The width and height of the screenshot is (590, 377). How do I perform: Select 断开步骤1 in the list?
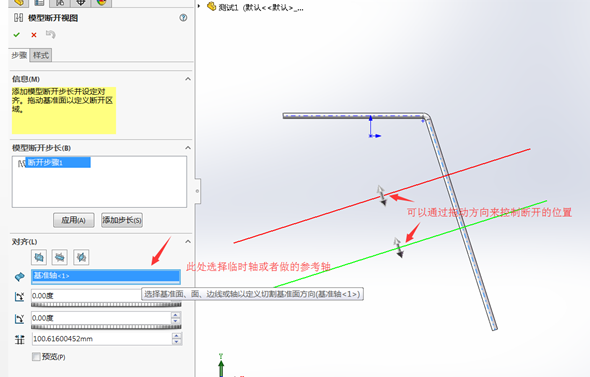[x=58, y=163]
